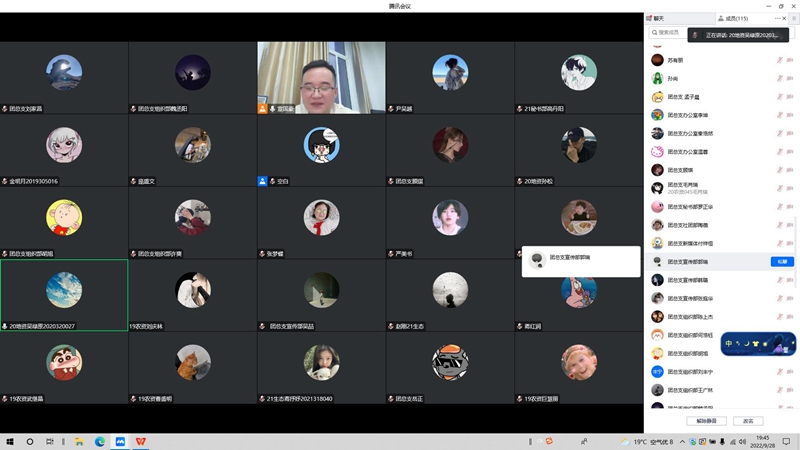
Task: Click the Windows Start button
Action: tap(11, 441)
